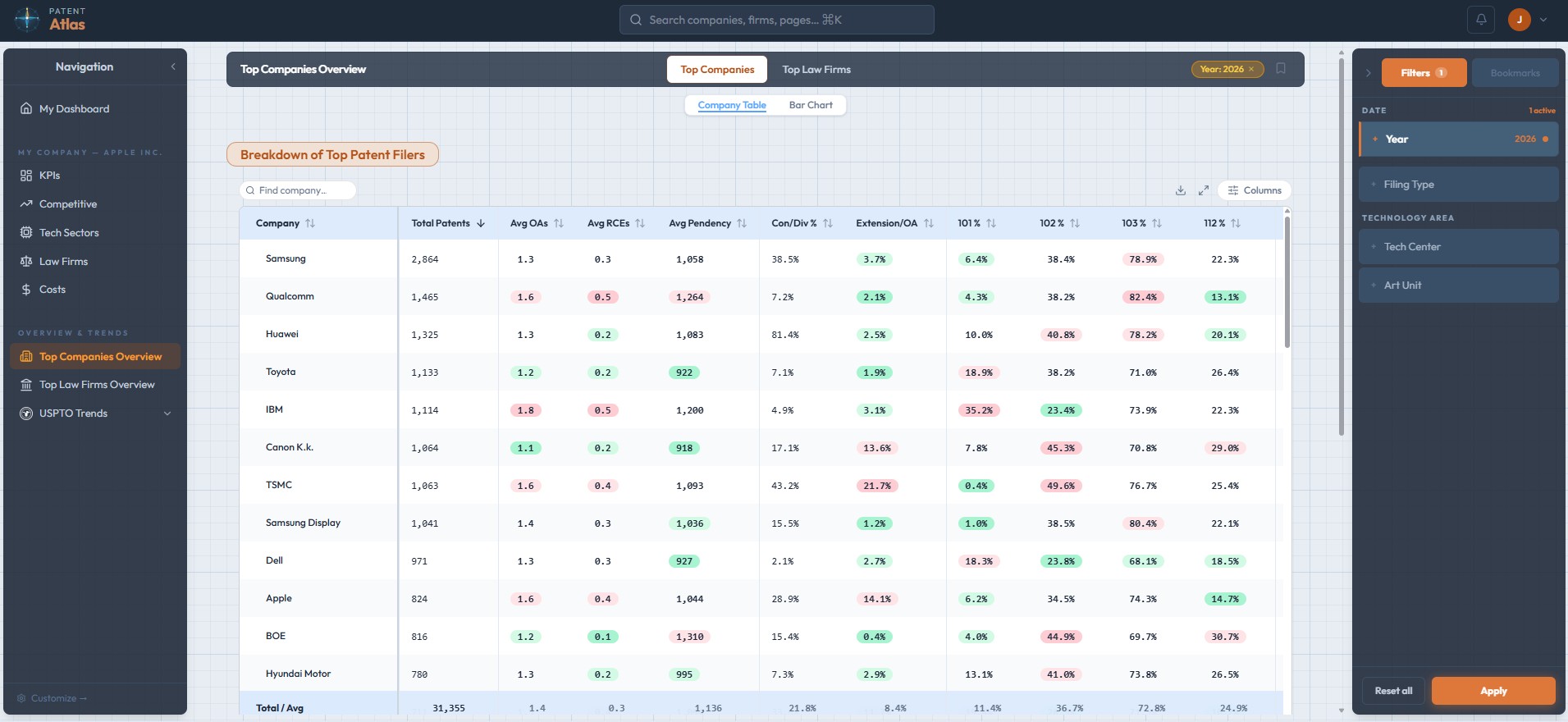Click the main page scrollbar
Image resolution: width=1568 pixels, height=722 pixels.
(1342, 246)
